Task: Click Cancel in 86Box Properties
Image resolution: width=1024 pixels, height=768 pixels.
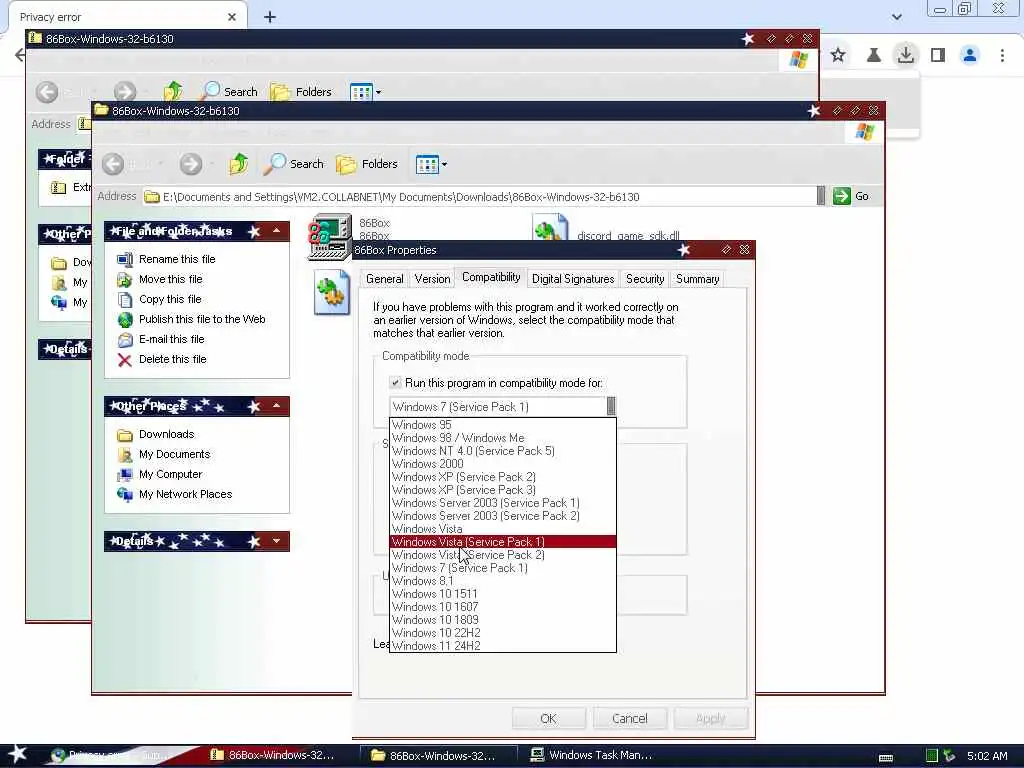Action: [x=630, y=718]
